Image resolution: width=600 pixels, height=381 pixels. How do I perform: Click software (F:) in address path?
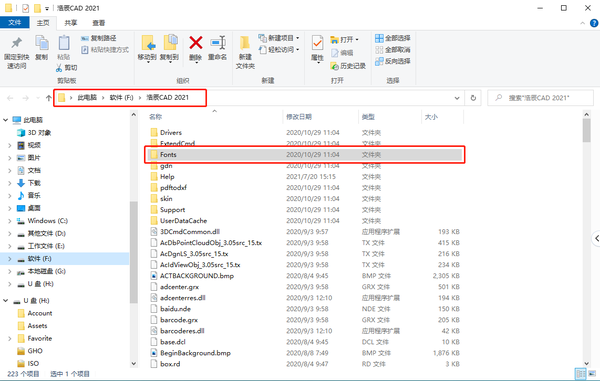[121, 98]
